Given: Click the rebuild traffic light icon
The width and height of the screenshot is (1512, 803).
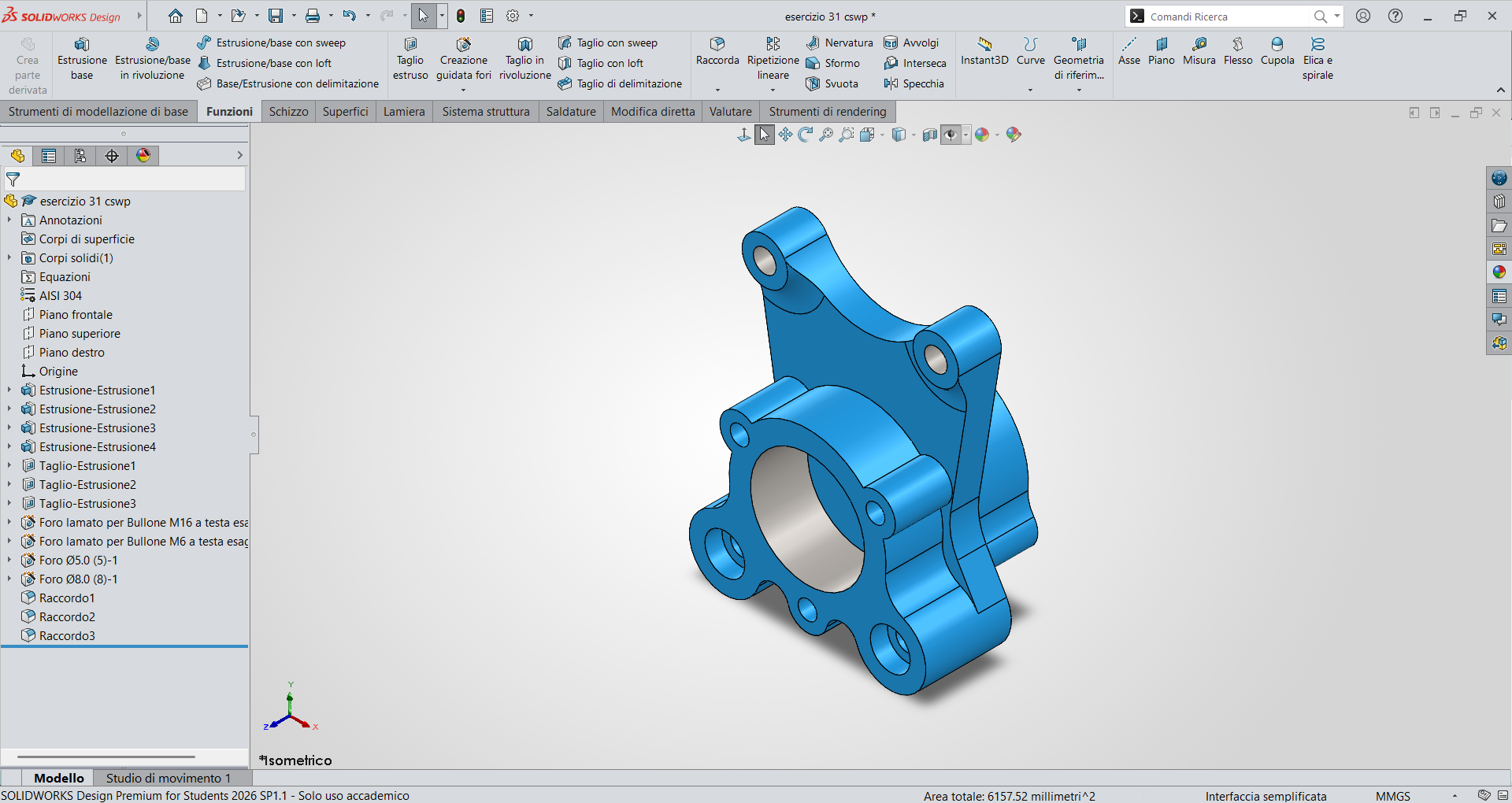Looking at the screenshot, I should point(461,16).
